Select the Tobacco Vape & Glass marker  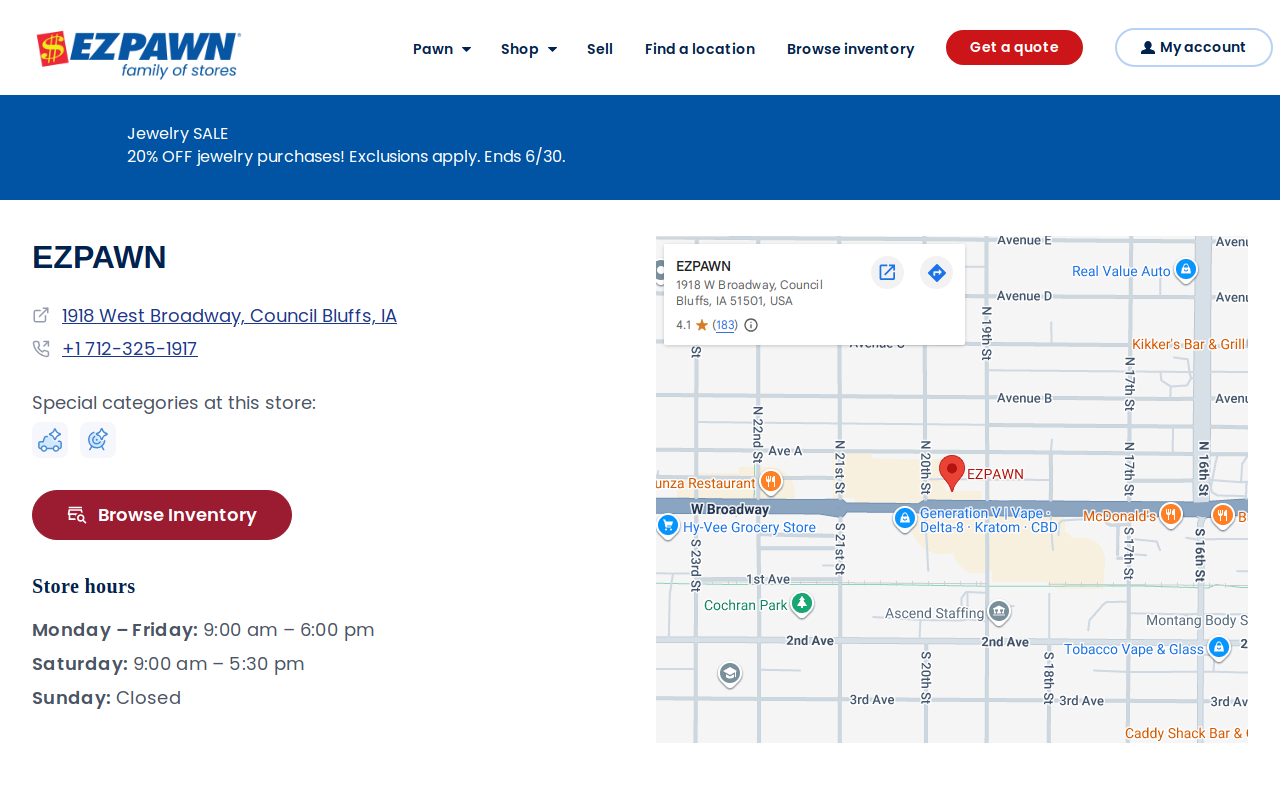1218,648
